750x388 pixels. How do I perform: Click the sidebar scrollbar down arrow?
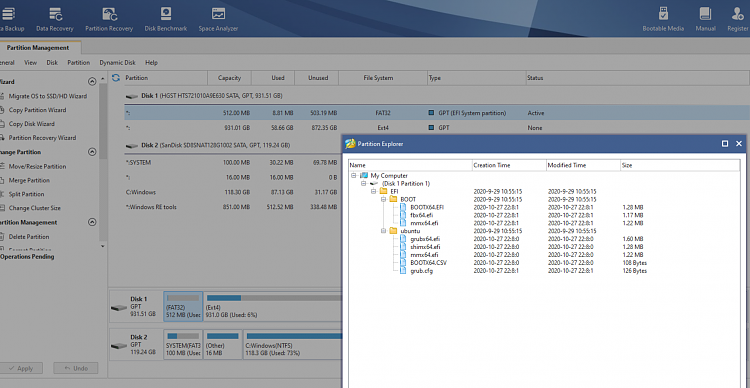[x=102, y=246]
